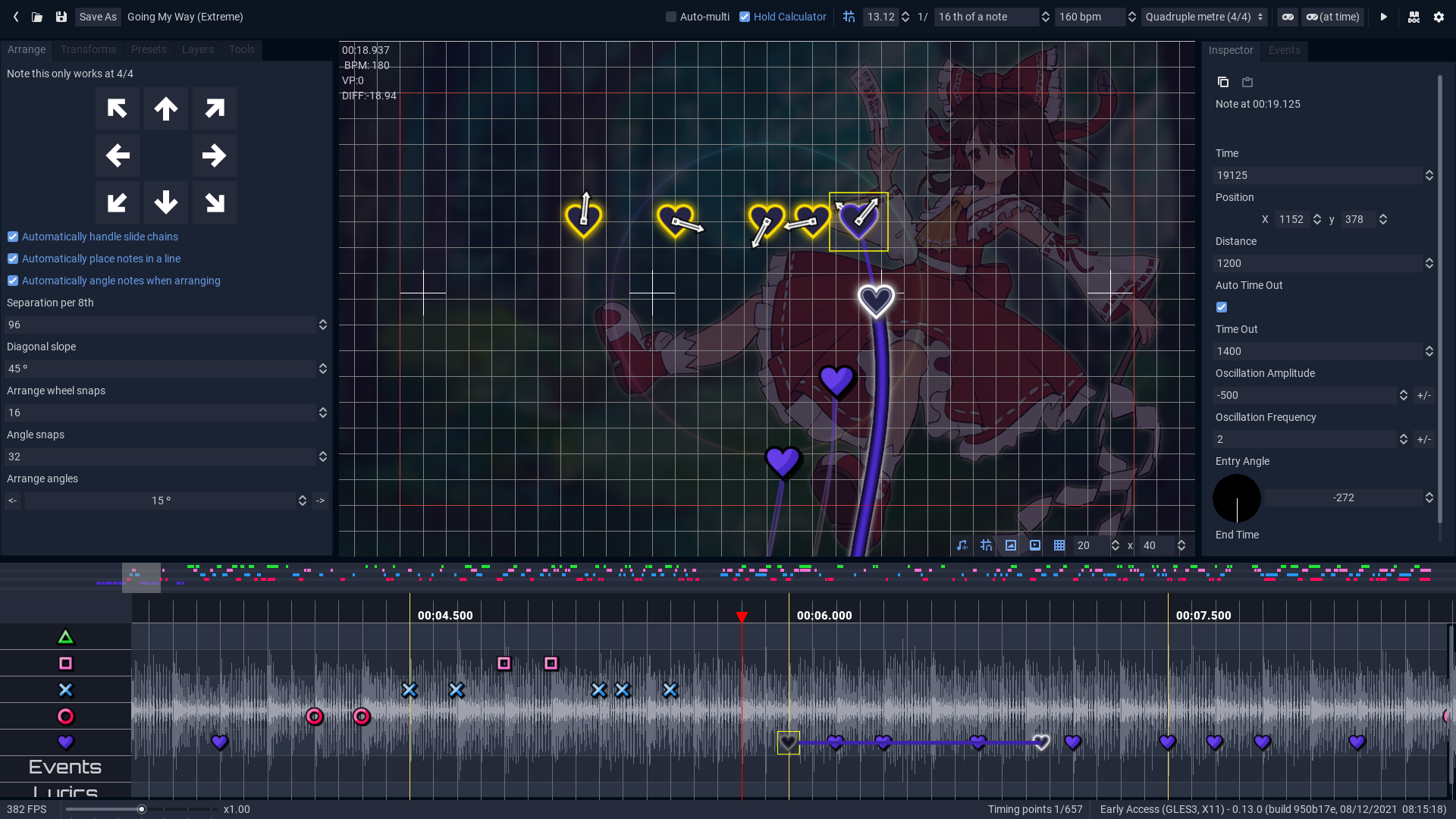Adjust the 13.12 stepper arrows
The image size is (1456, 819).
[x=905, y=17]
